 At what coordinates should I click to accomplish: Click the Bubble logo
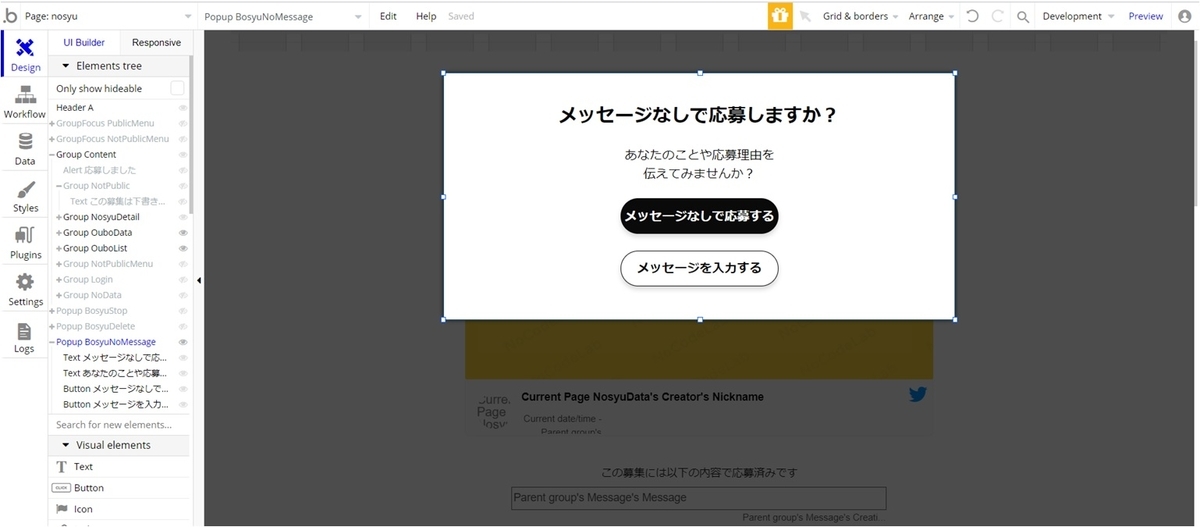coord(11,16)
